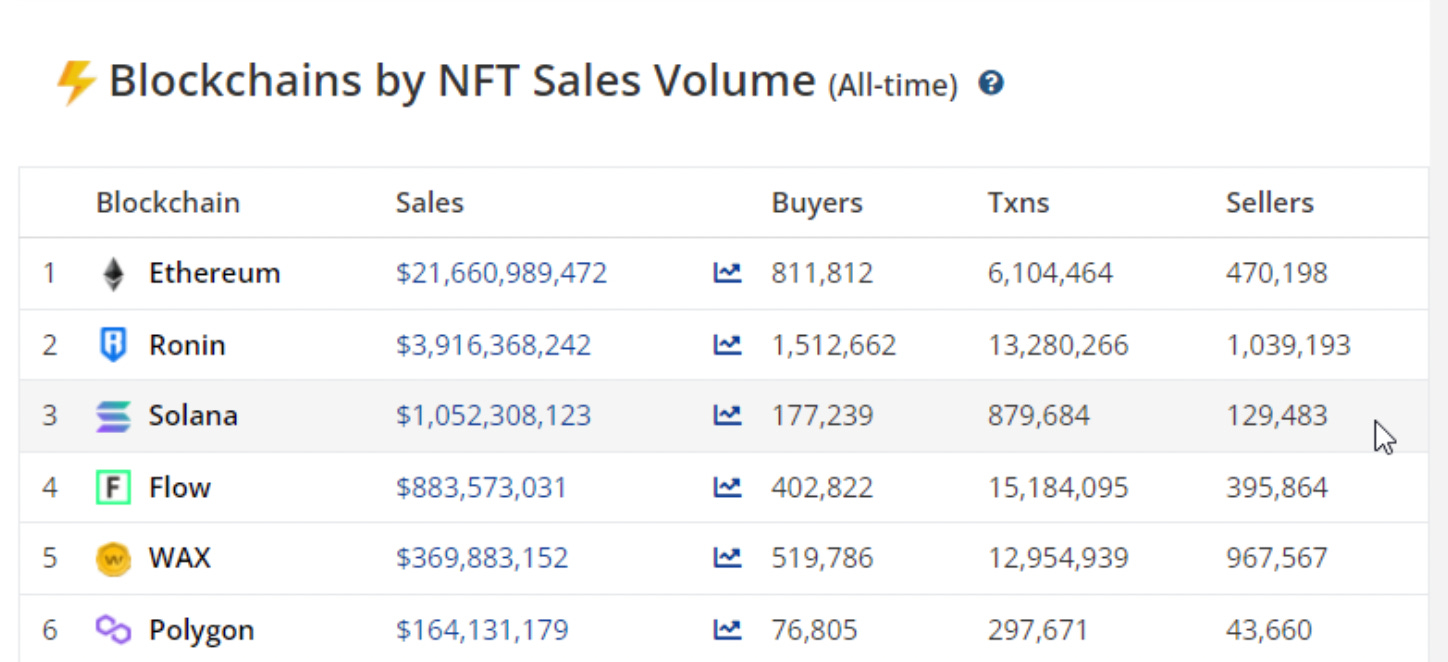This screenshot has width=1448, height=662.
Task: Click WAX transactions value 12,954,939
Action: [1058, 557]
